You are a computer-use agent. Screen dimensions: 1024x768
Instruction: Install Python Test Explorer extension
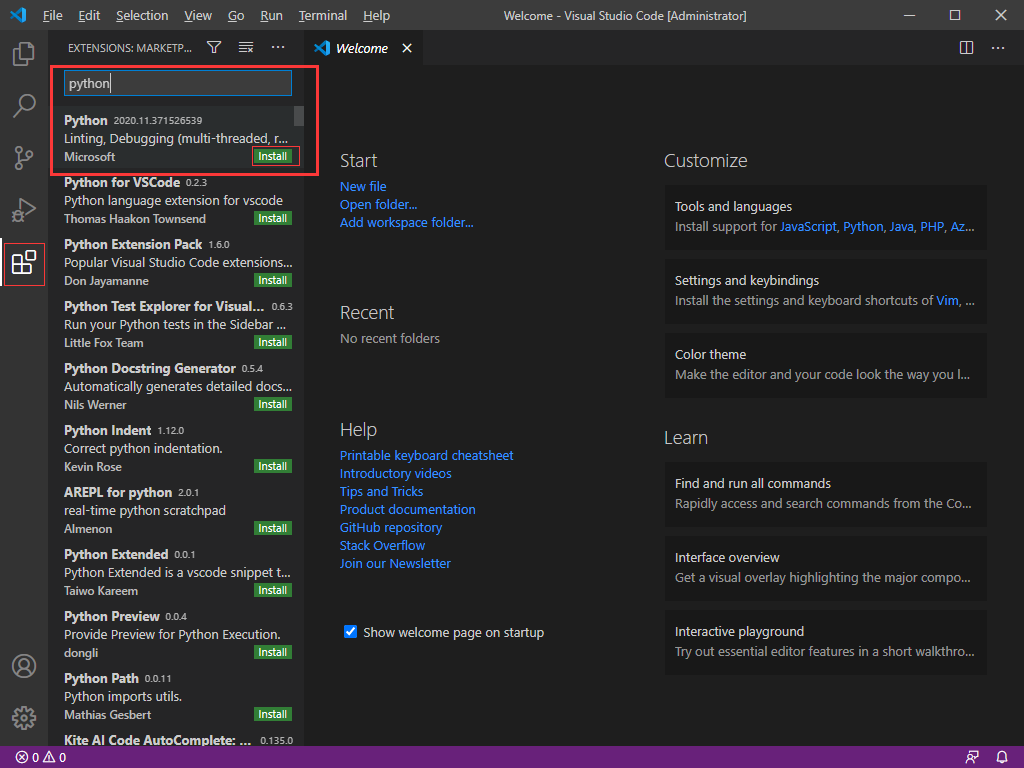click(x=272, y=342)
